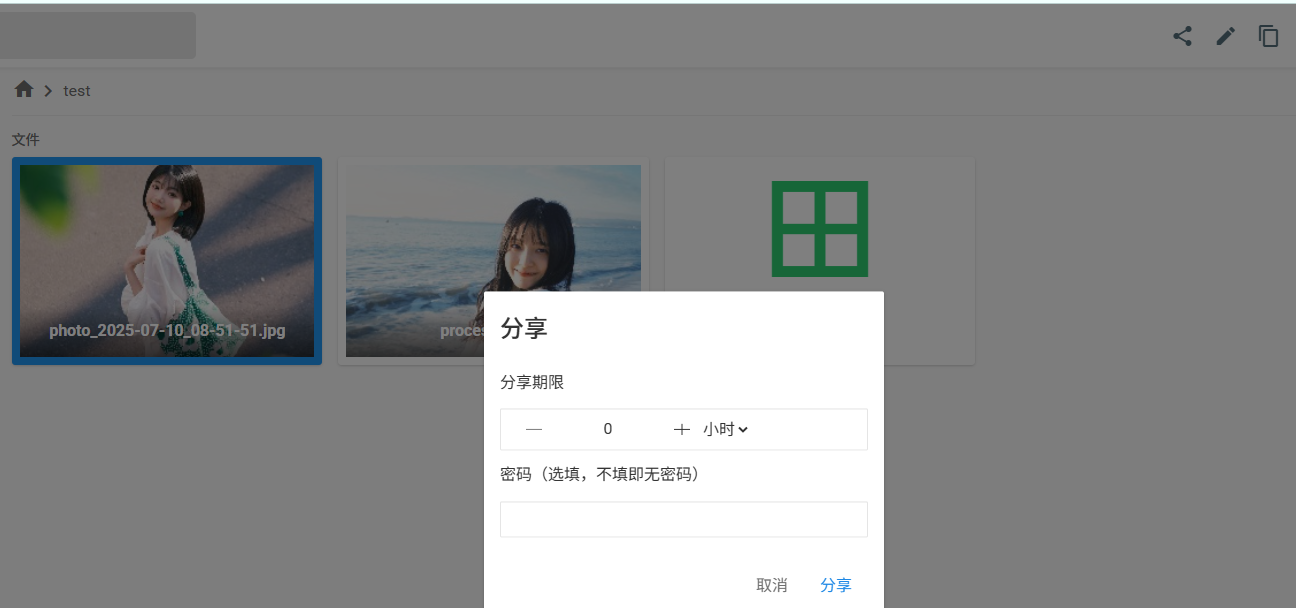Viewport: 1296px width, 608px height.
Task: Click the share icon in the top toolbar
Action: [1182, 36]
